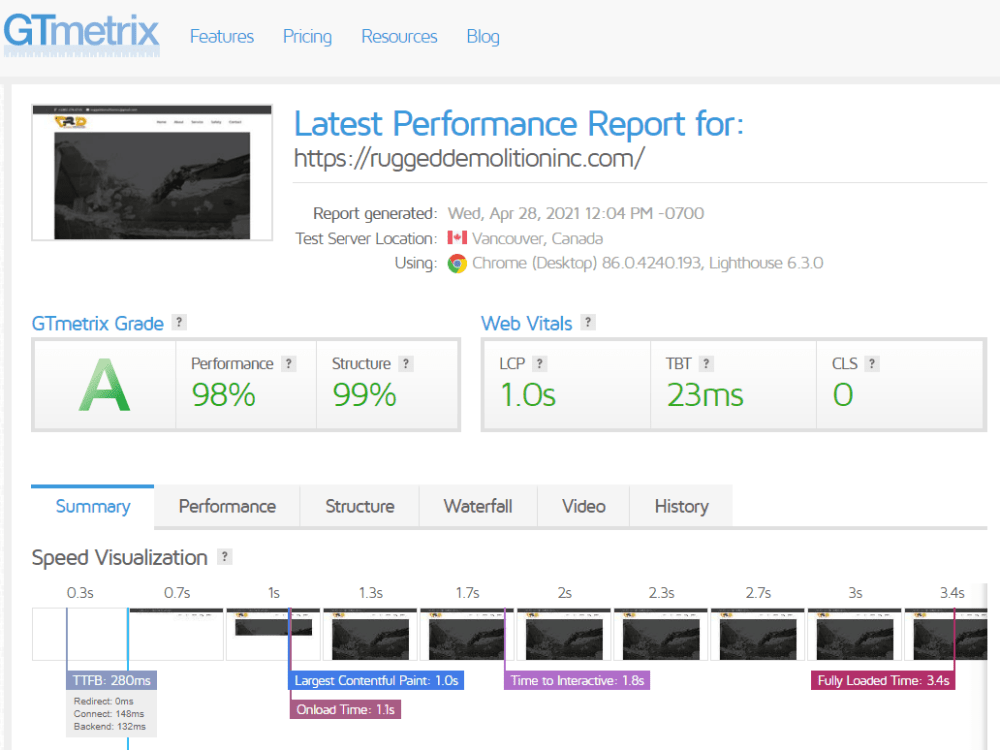Click the ruggeddemolitioninc.com URL
Screen dimensions: 1000x750
tap(469, 158)
